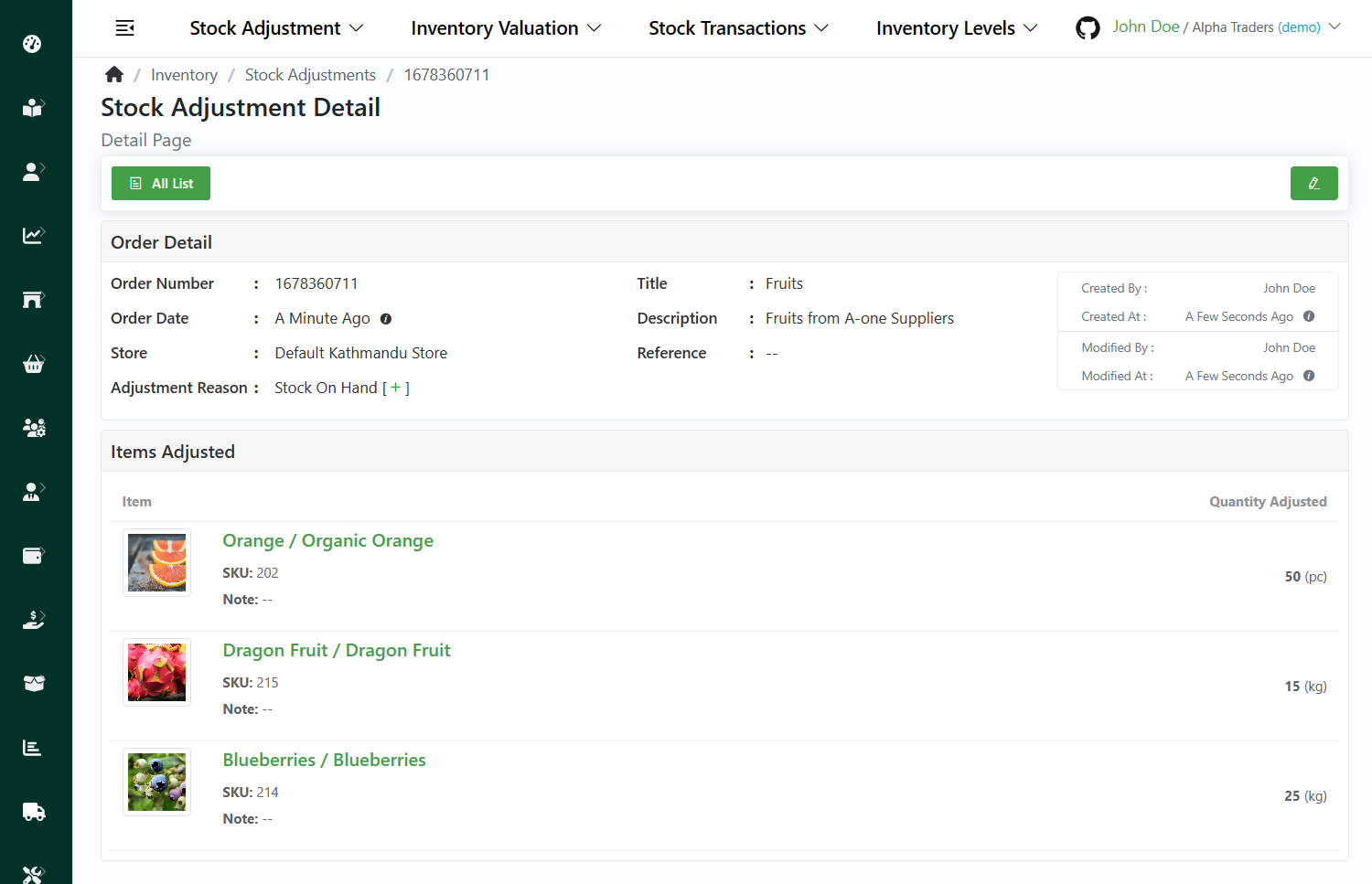Open the hand-holding-dollar sidebar icon
The image size is (1372, 884).
(33, 619)
